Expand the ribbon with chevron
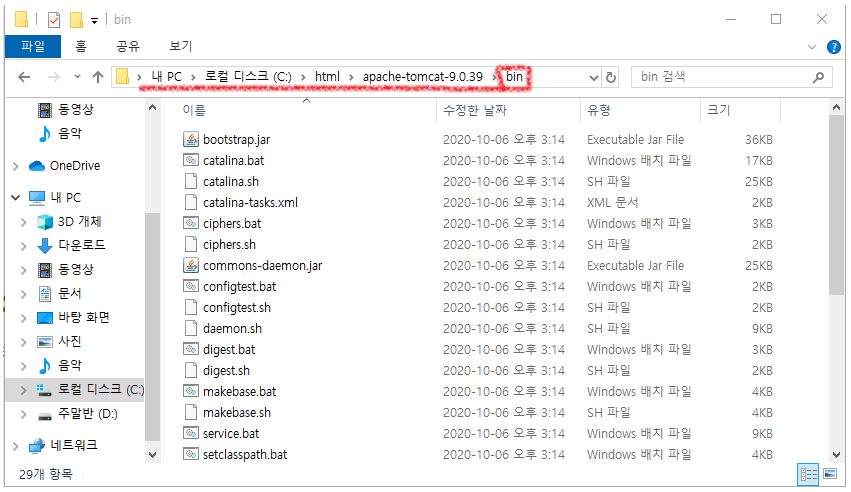Viewport: 851px width, 492px height. pyautogui.click(x=812, y=47)
